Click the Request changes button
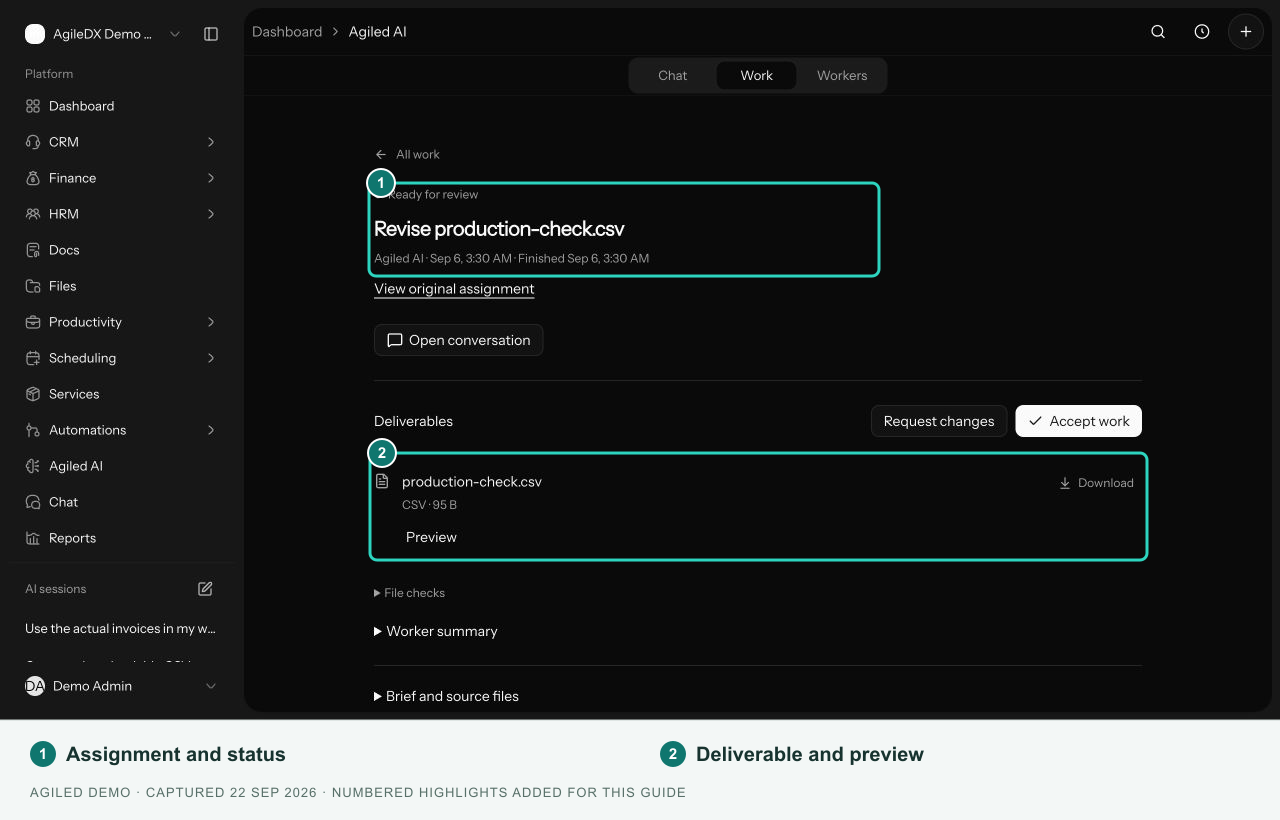The image size is (1280, 820). [x=939, y=421]
